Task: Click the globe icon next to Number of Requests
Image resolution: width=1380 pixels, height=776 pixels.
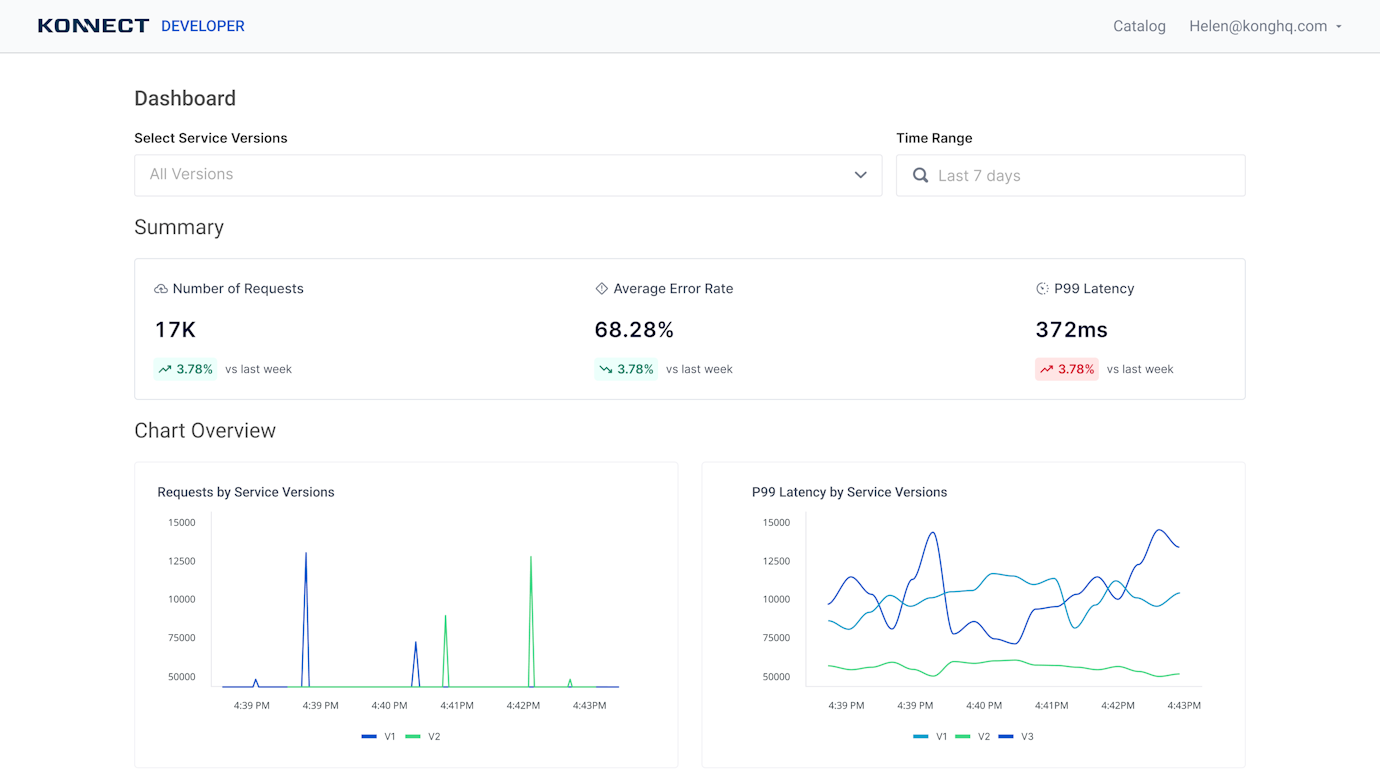Action: (160, 288)
